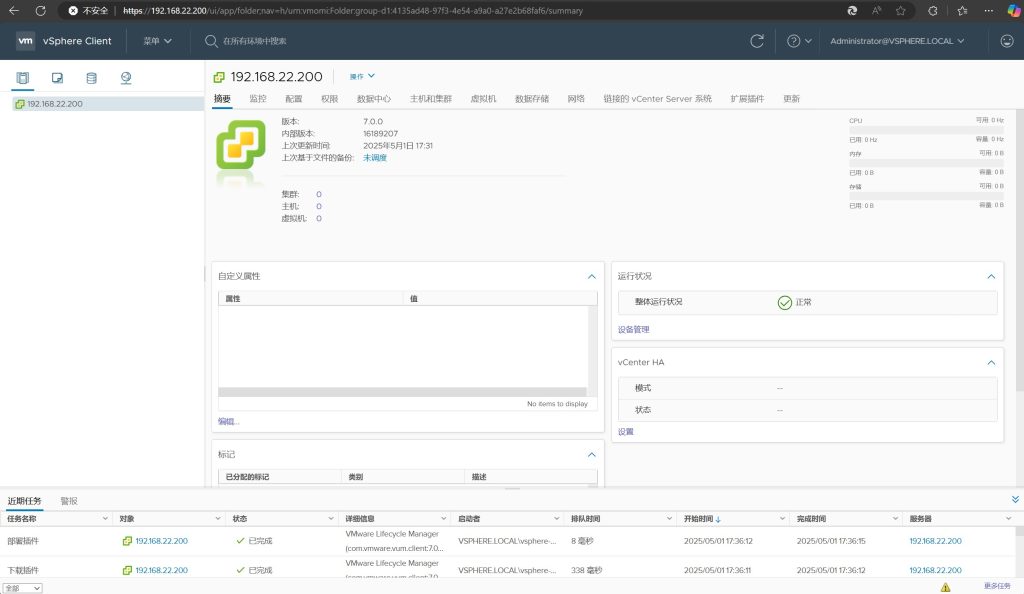1024x594 pixels.
Task: Click the warning triangle icon in status bar
Action: pyautogui.click(x=945, y=587)
